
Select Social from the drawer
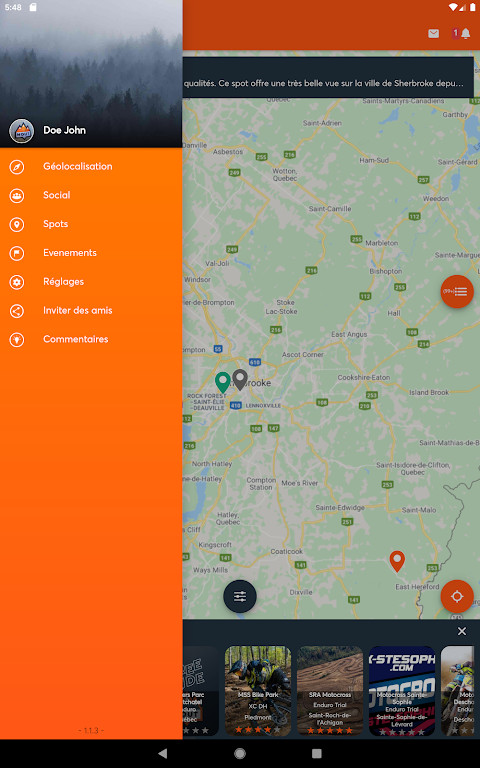coord(91,195)
